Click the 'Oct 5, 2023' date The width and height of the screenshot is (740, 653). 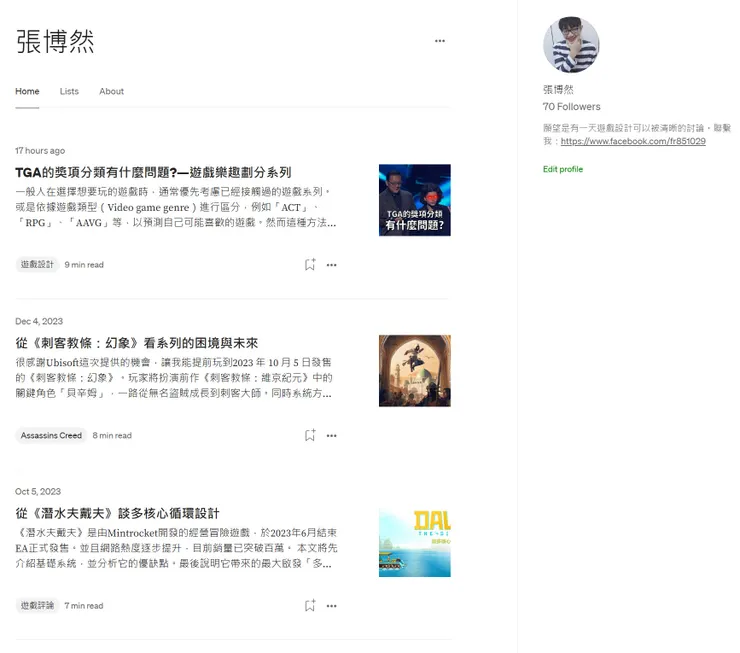pyautogui.click(x=38, y=492)
